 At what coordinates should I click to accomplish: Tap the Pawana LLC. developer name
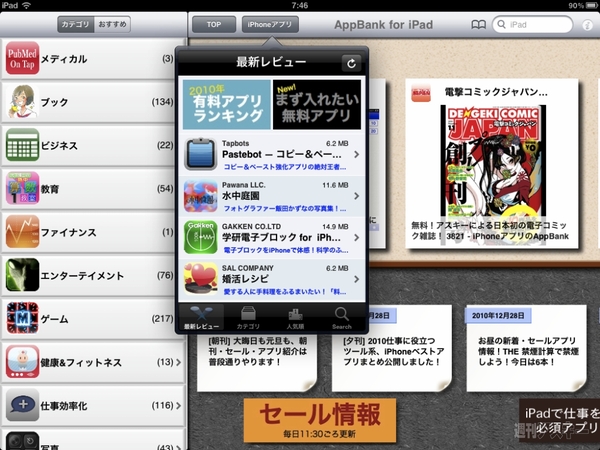244,185
